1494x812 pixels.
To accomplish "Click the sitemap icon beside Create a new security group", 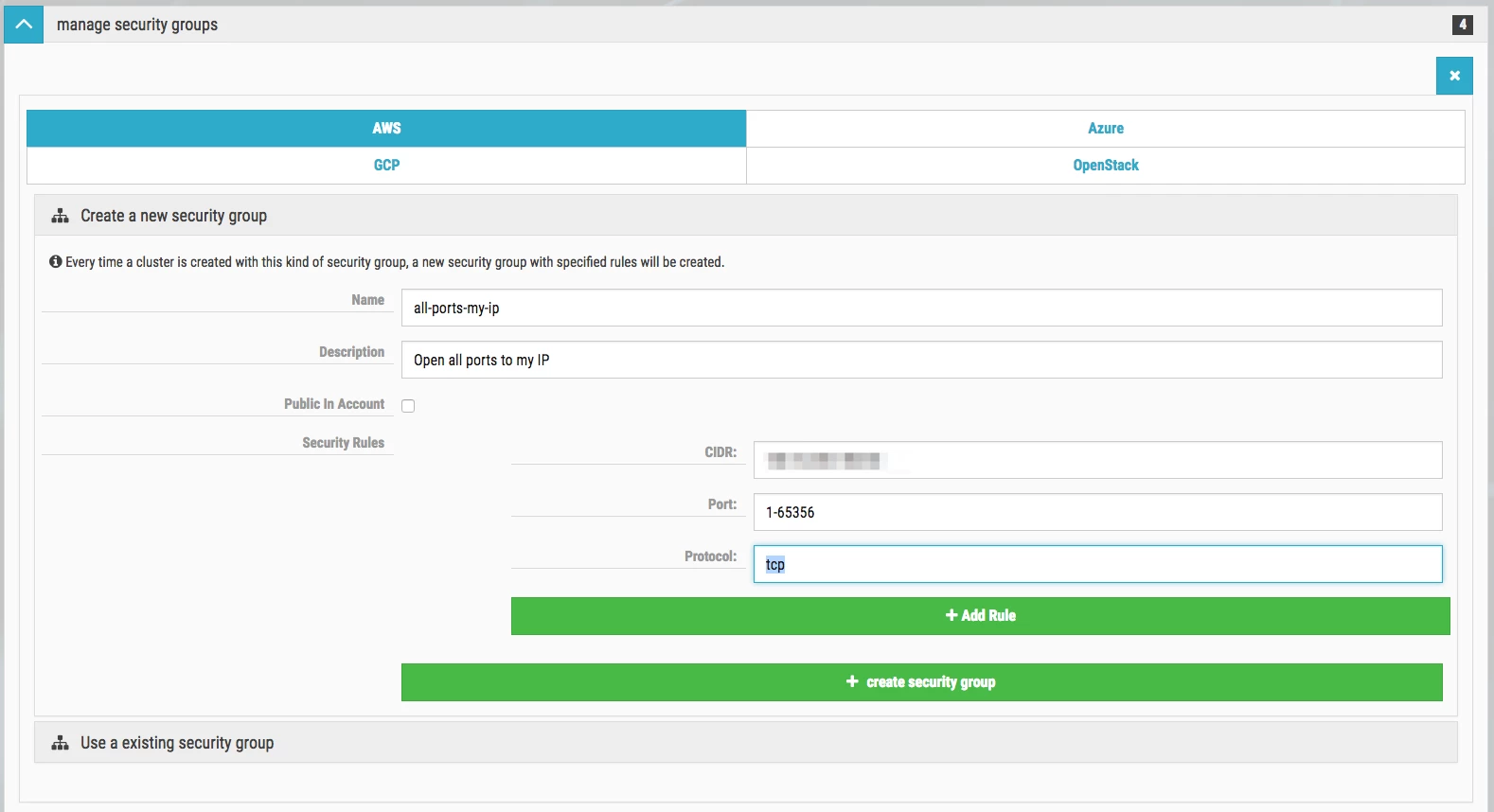I will tap(61, 216).
